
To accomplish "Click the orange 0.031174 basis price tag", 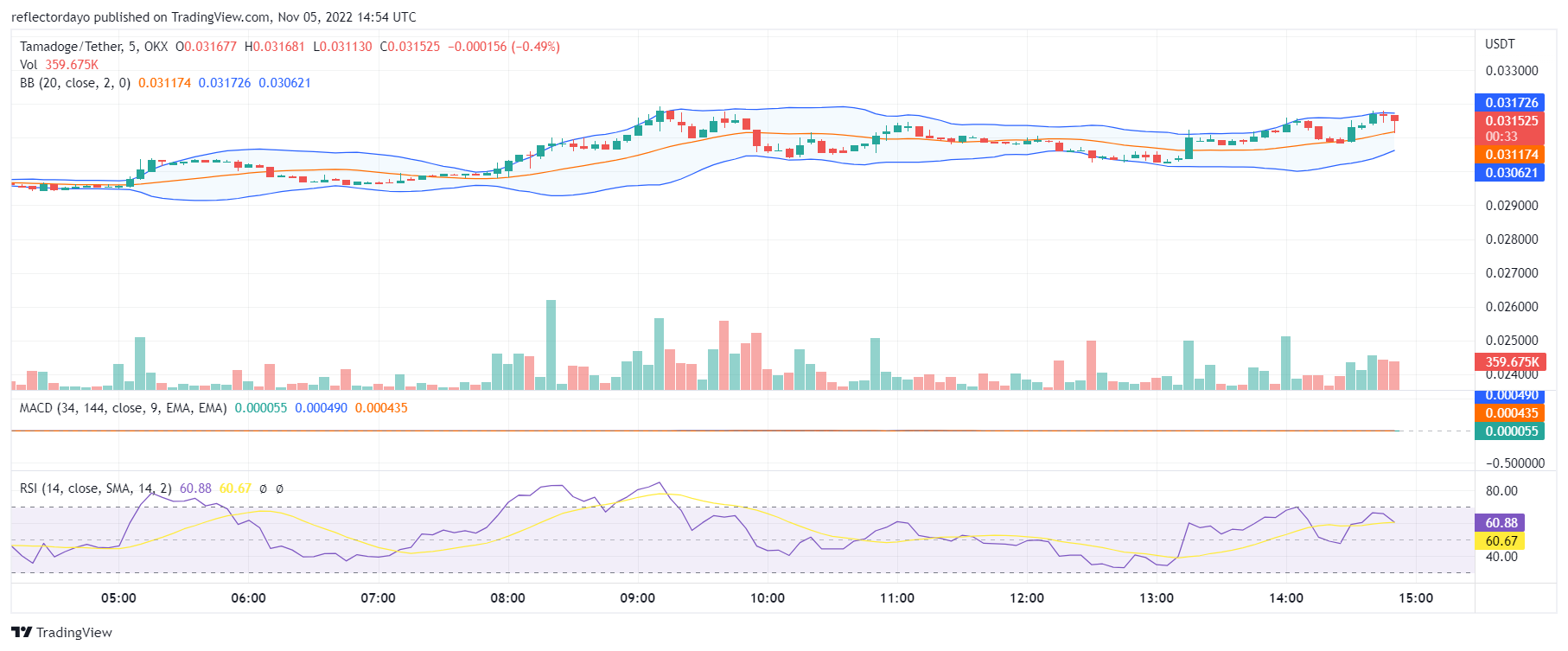I will [1510, 155].
